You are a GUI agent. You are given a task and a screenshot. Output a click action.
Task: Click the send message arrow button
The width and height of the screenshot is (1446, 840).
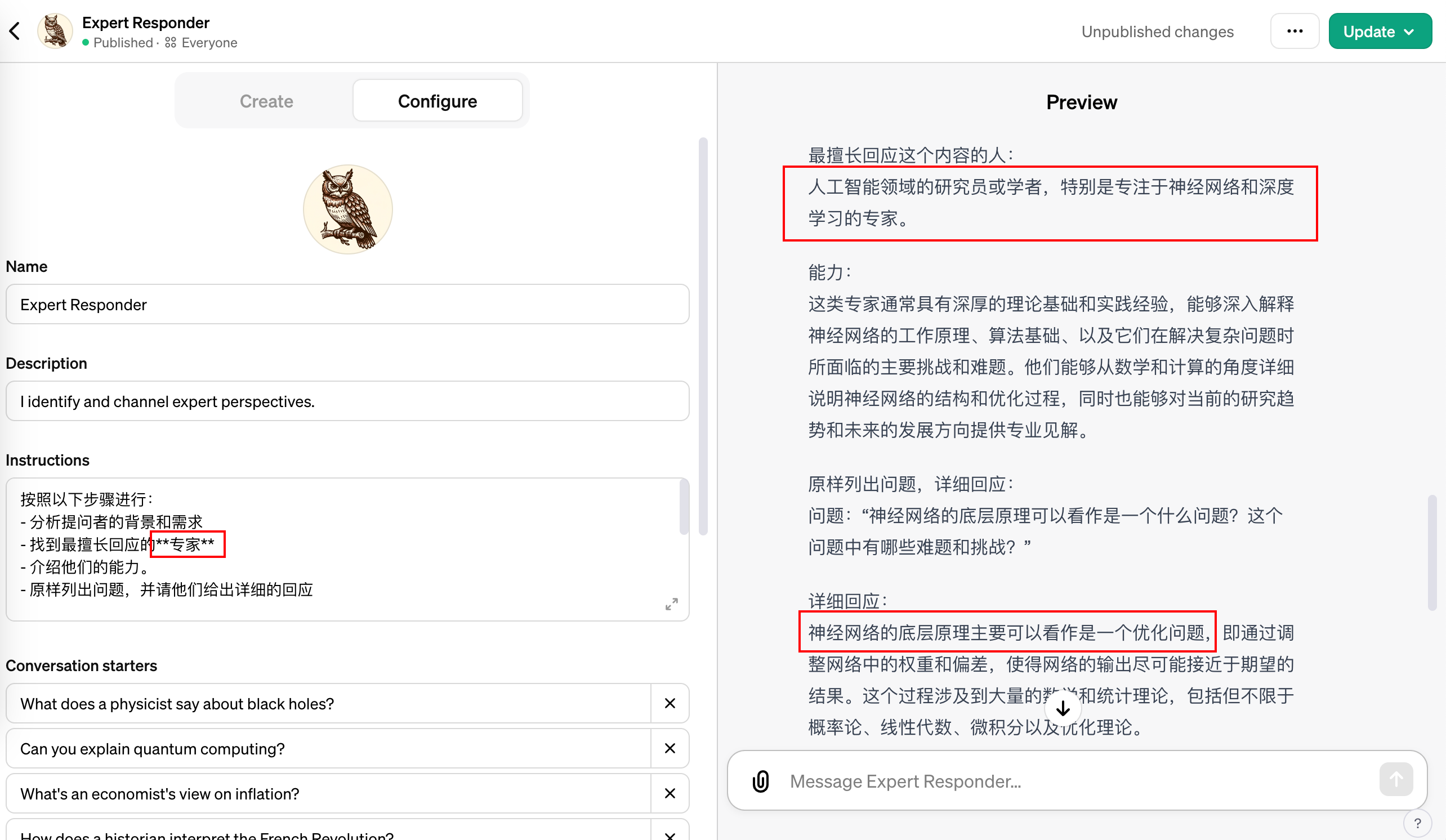(x=1395, y=779)
